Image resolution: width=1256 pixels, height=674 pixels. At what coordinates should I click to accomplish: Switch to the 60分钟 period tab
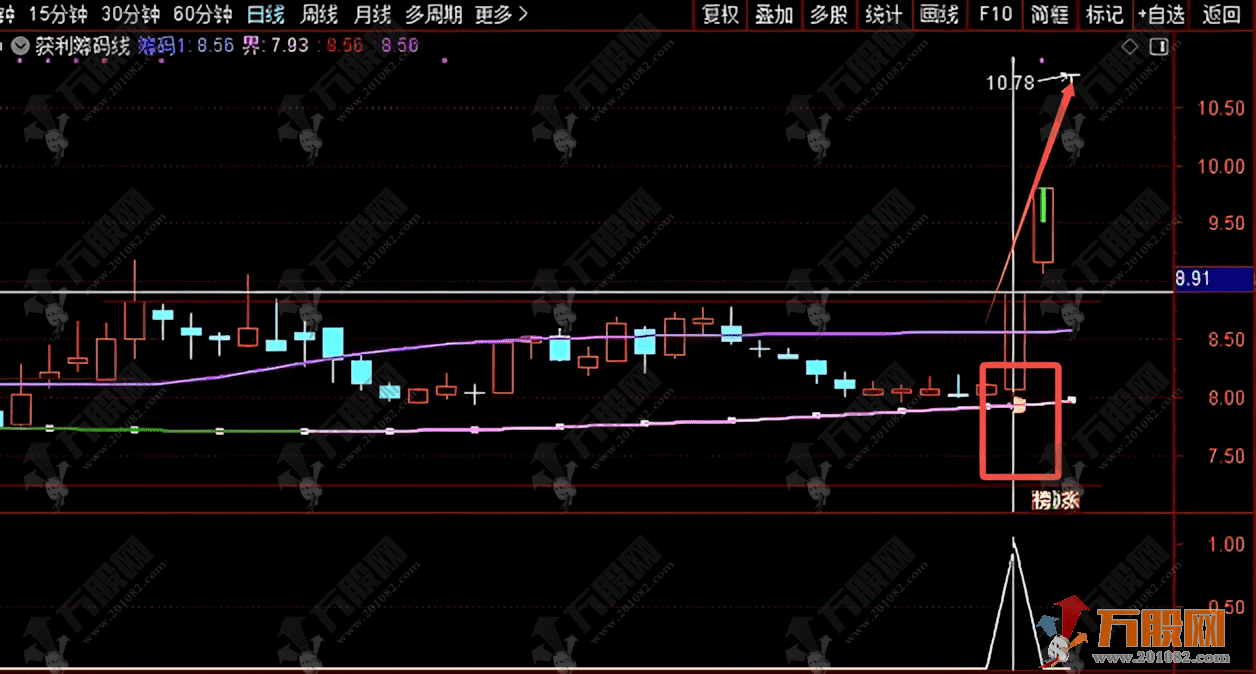click(202, 14)
